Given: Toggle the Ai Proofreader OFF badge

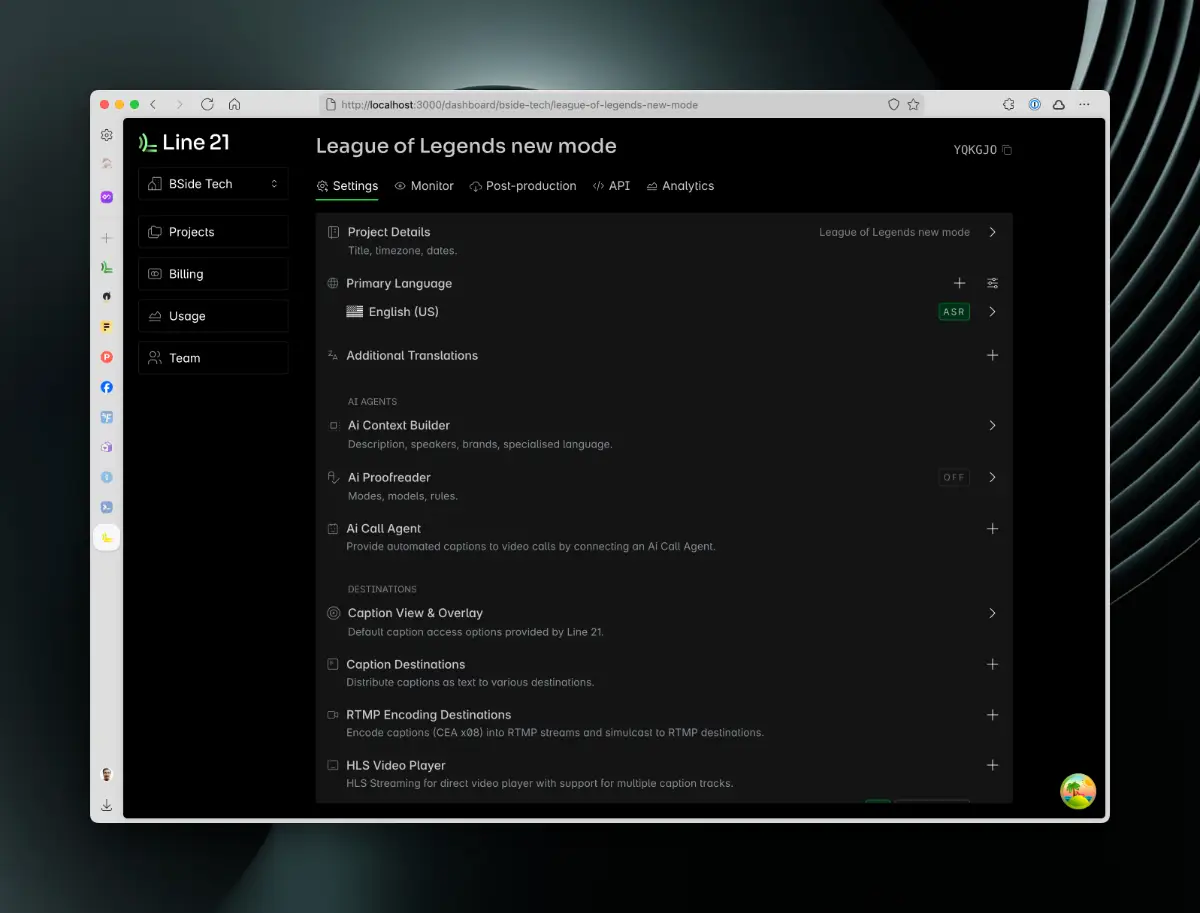Looking at the screenshot, I should tap(954, 477).
